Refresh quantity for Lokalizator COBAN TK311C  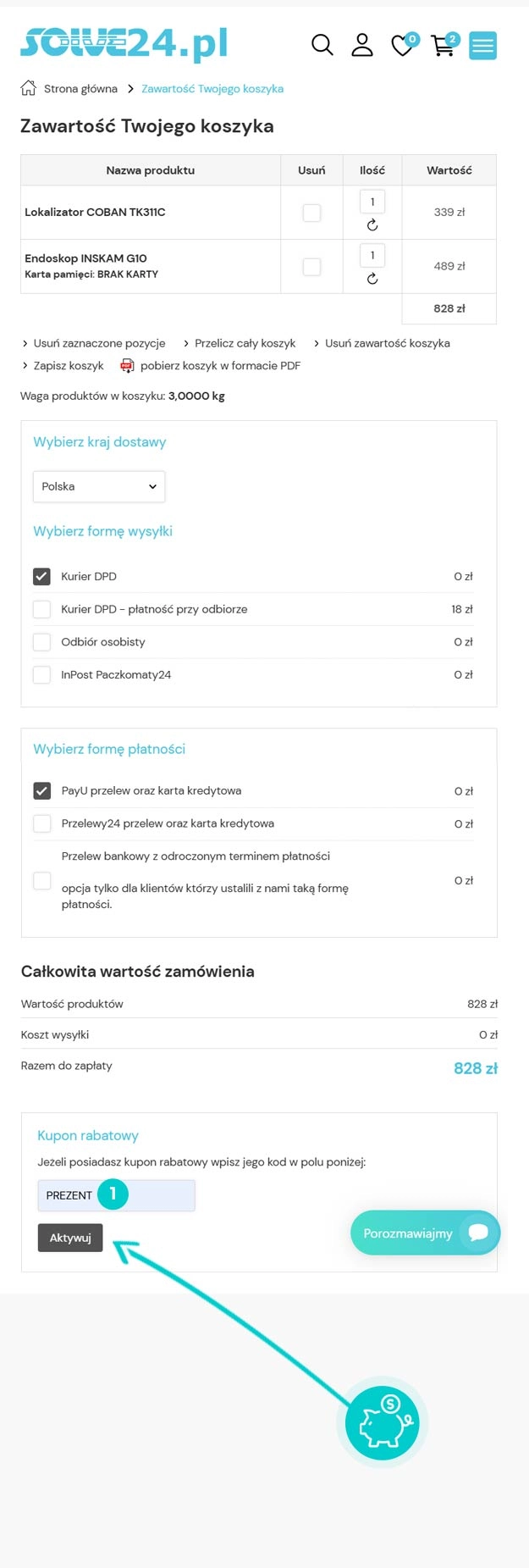[372, 225]
